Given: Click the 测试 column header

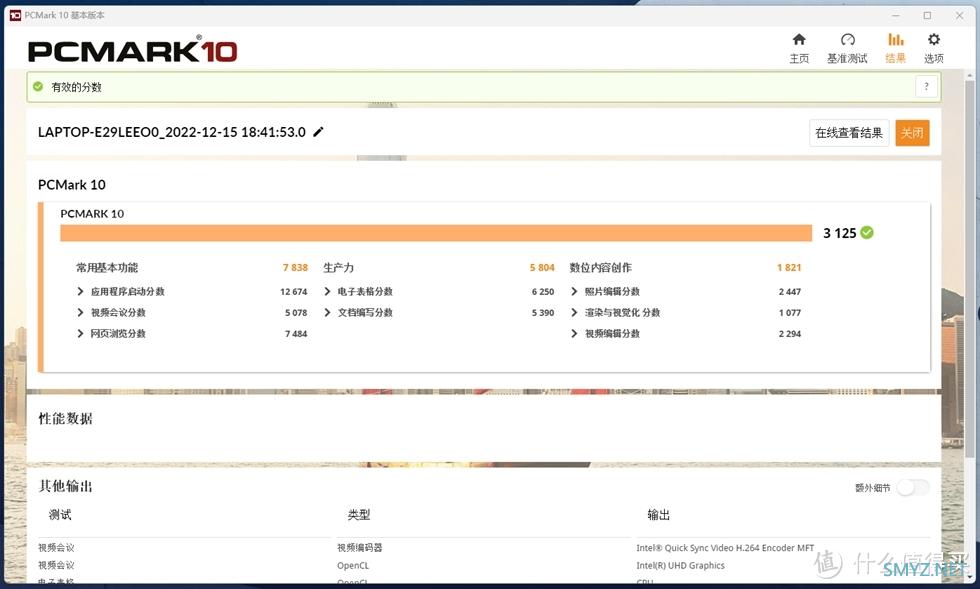Looking at the screenshot, I should coord(60,515).
